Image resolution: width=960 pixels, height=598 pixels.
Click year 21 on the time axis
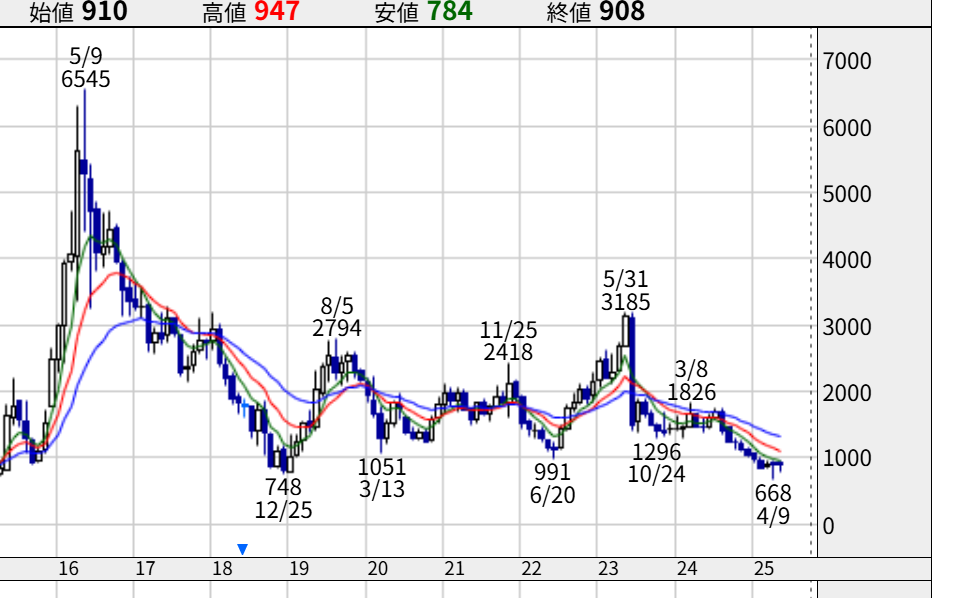click(x=454, y=569)
